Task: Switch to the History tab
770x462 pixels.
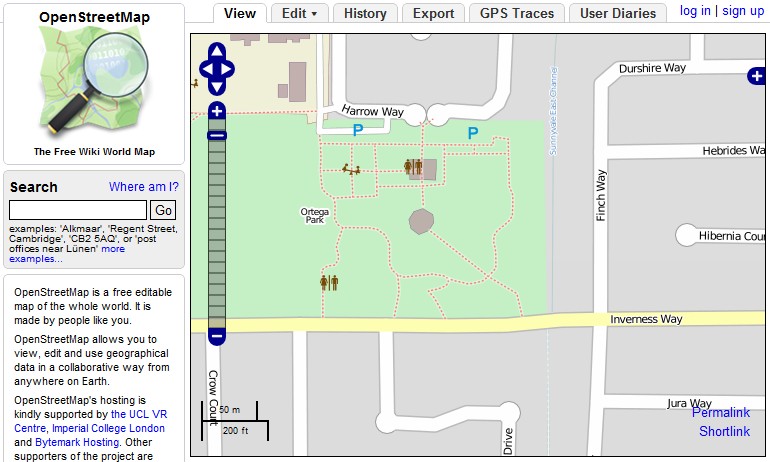Action: coord(365,13)
